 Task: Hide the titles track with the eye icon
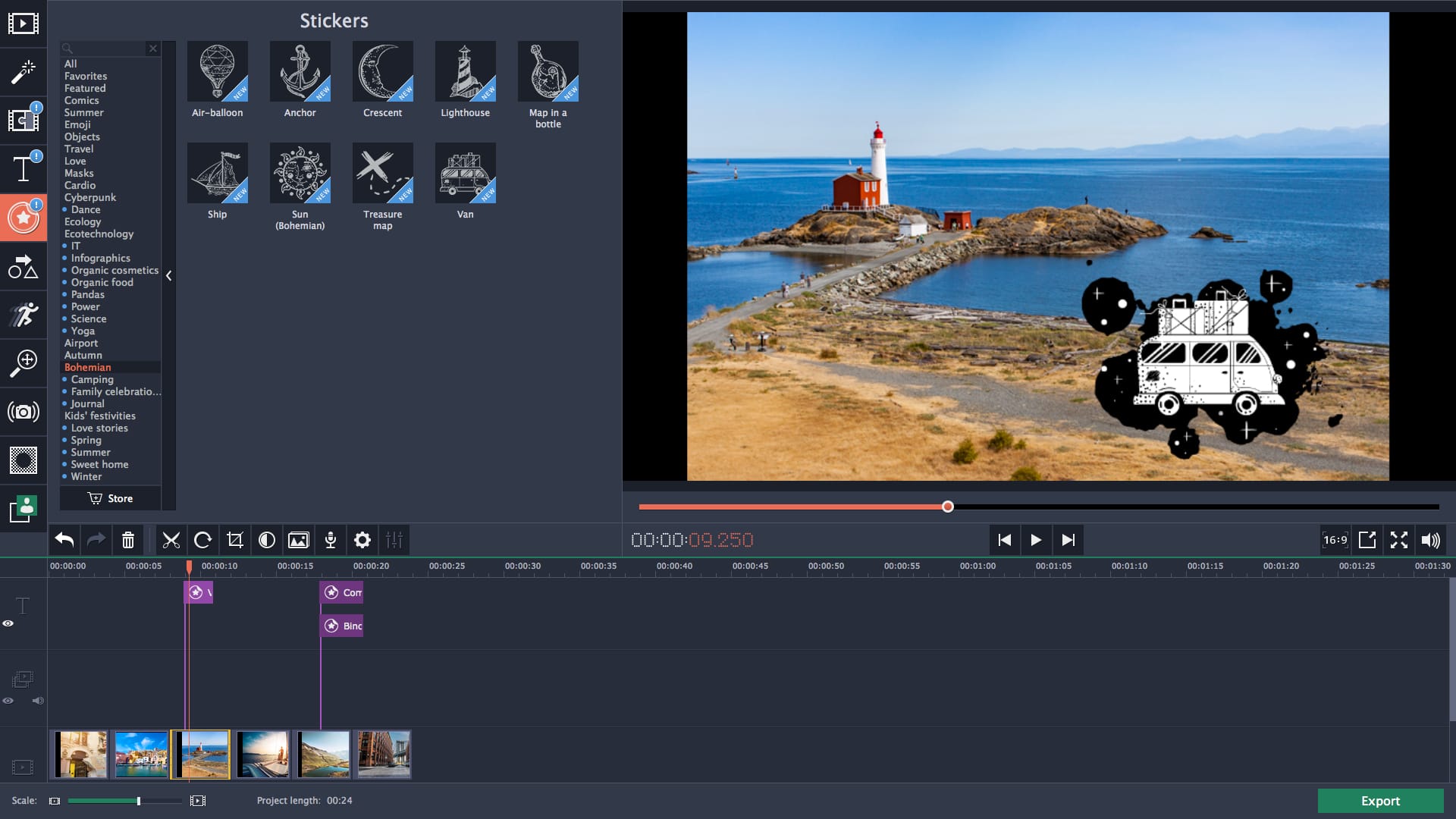8,623
